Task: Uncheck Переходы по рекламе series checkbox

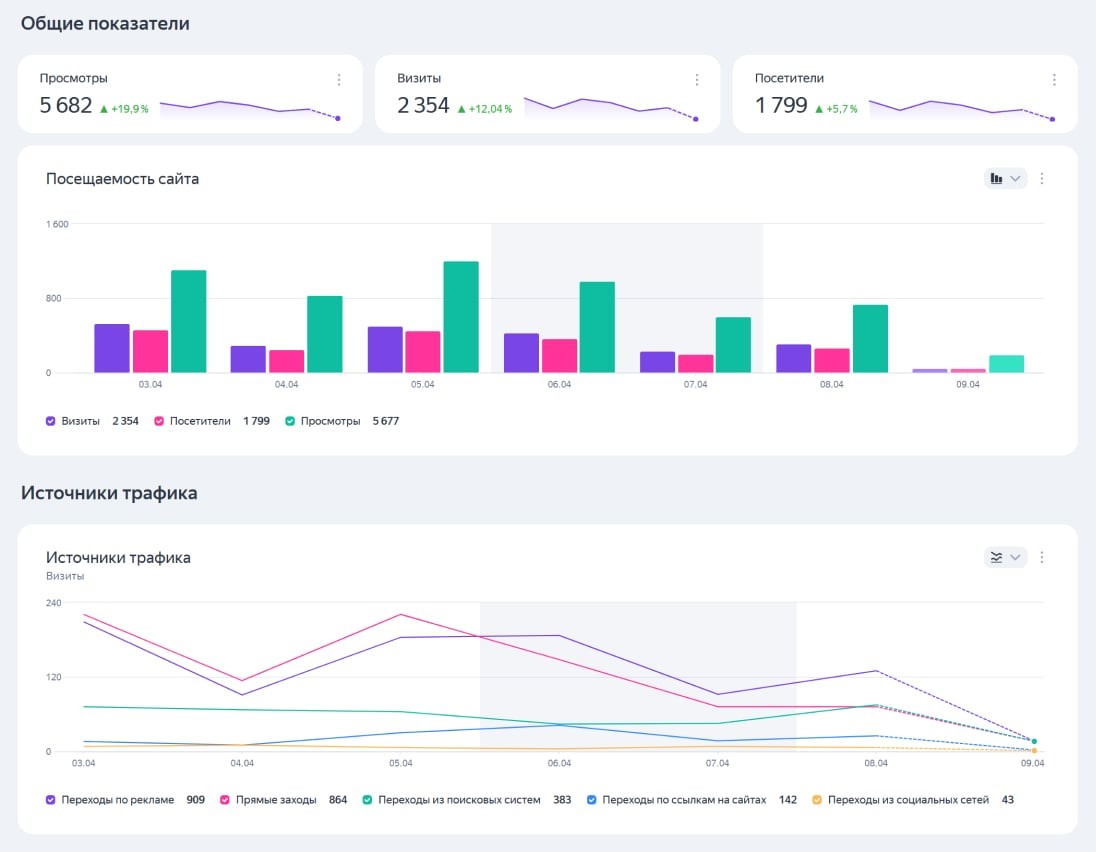Action: (x=51, y=800)
